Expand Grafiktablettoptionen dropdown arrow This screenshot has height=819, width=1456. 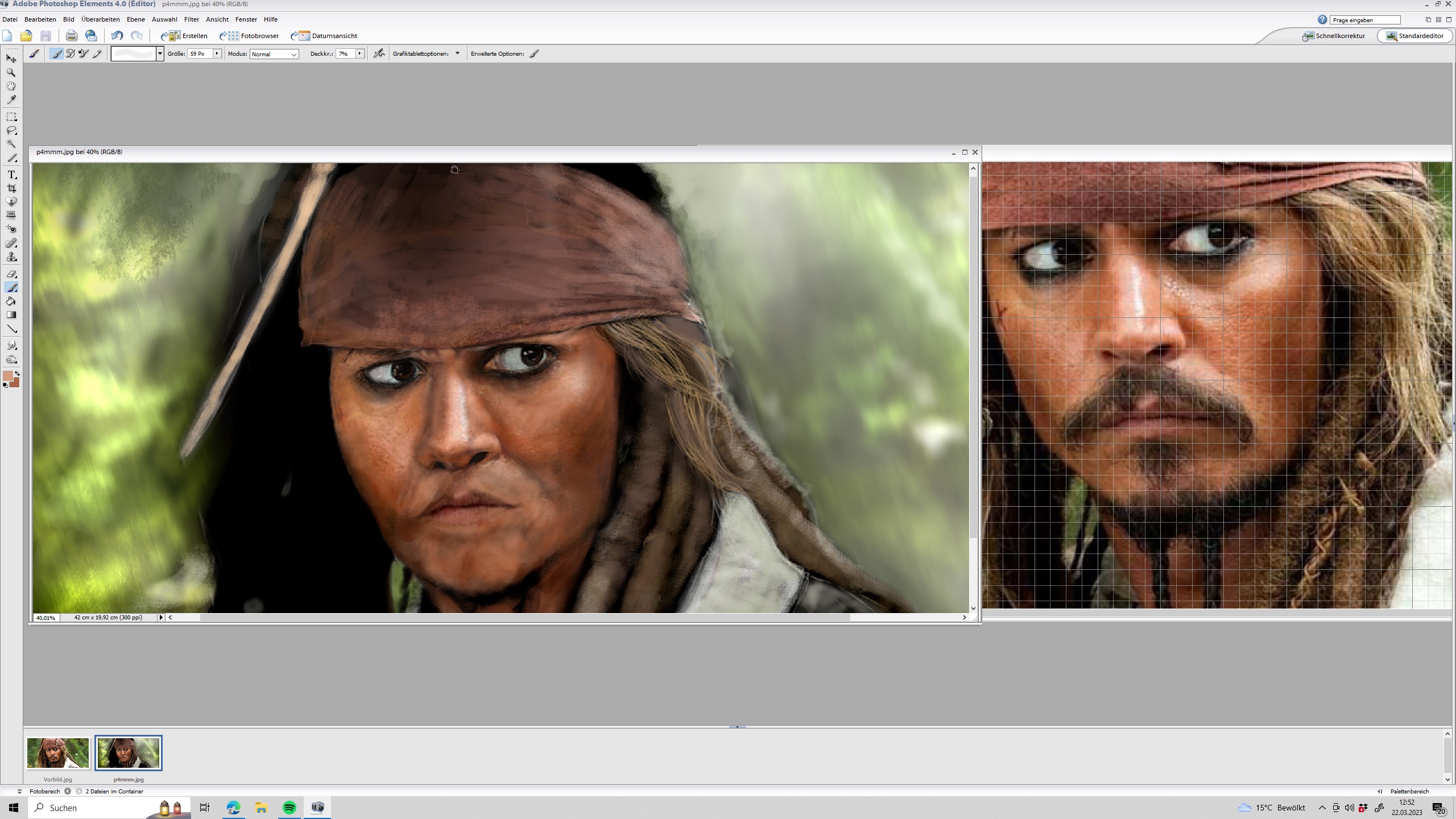point(457,53)
